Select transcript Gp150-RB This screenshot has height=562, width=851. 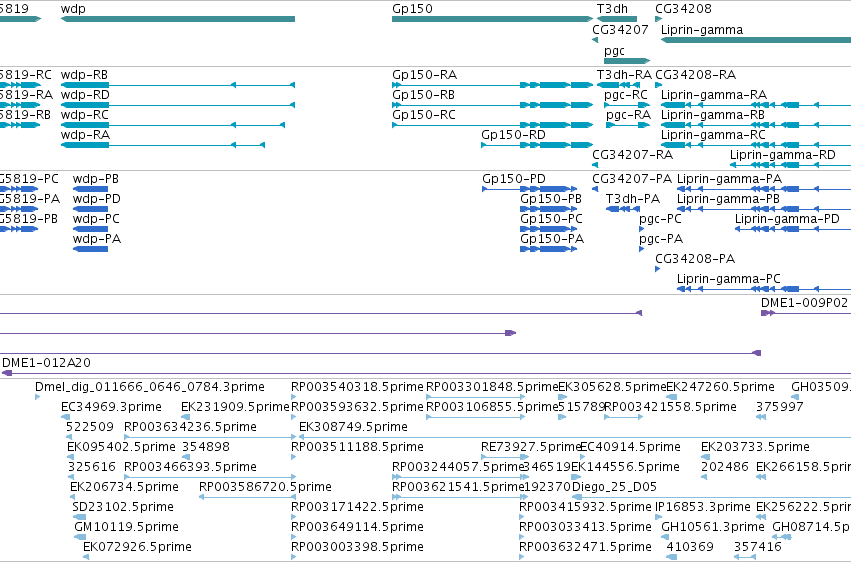click(x=423, y=95)
